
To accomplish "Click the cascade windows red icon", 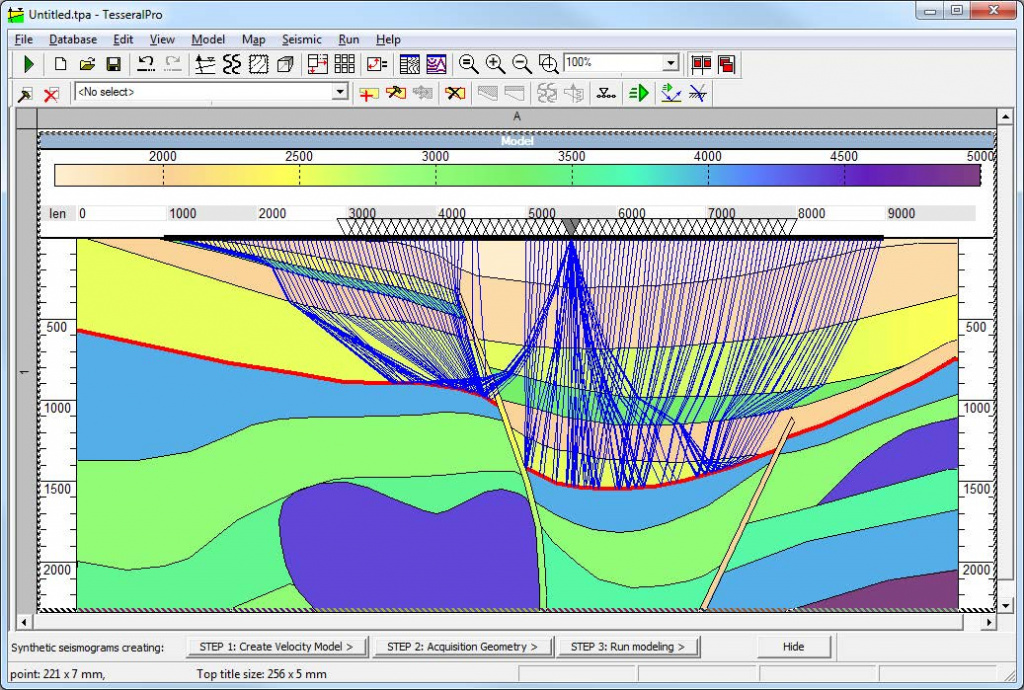I will point(727,64).
